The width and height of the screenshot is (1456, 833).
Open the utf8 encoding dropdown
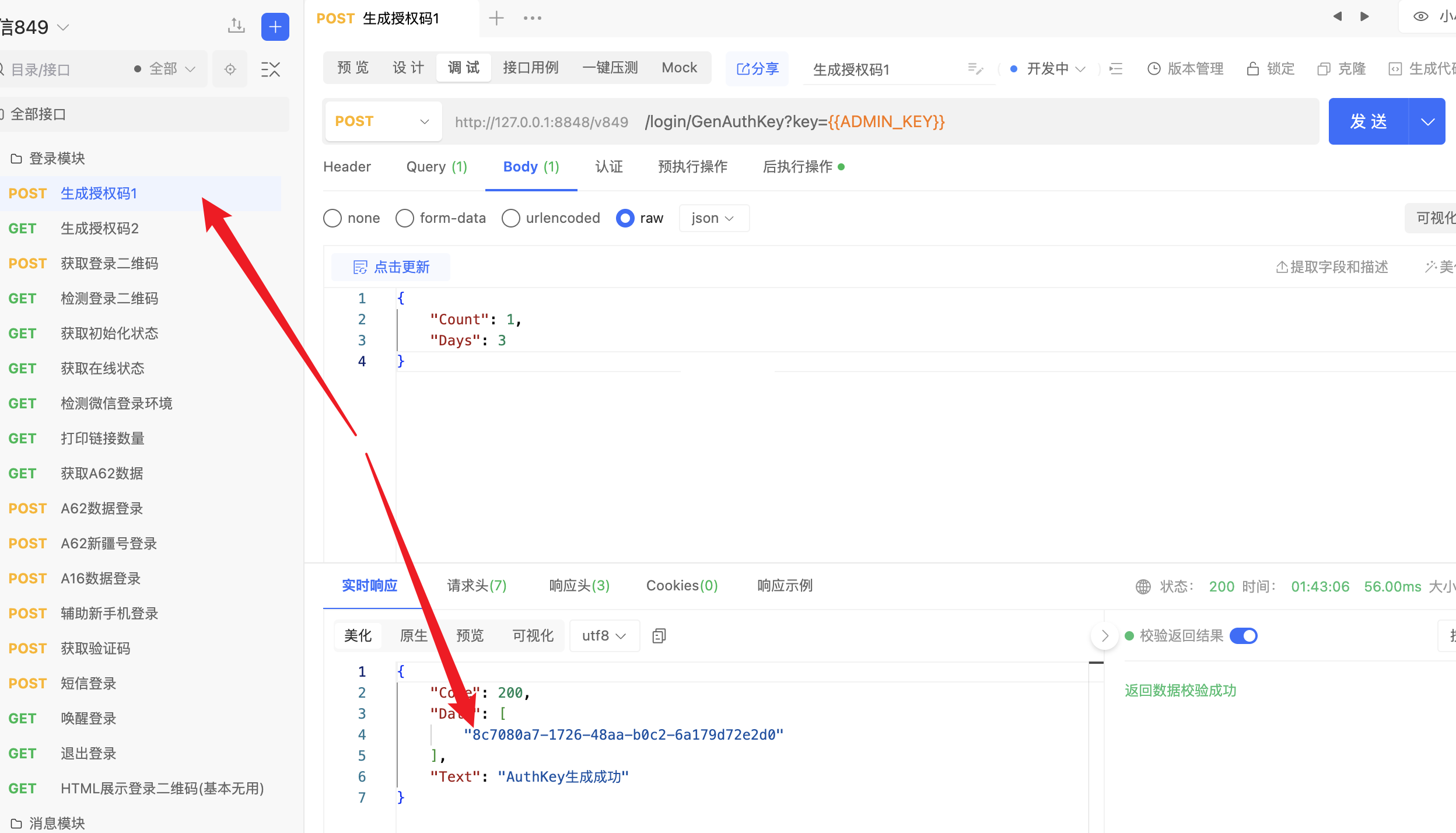(604, 635)
